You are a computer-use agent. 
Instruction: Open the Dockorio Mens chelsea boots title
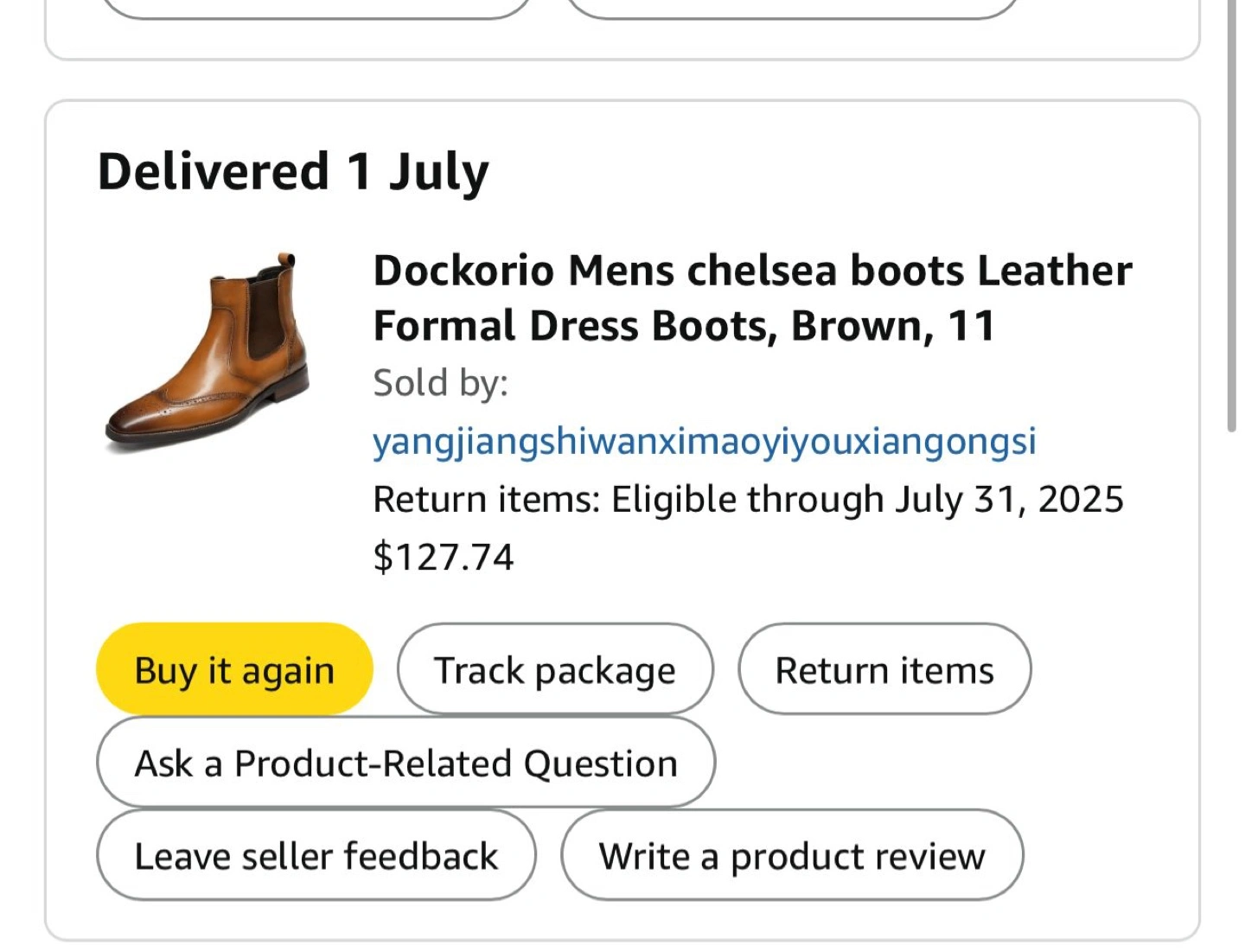(x=752, y=297)
